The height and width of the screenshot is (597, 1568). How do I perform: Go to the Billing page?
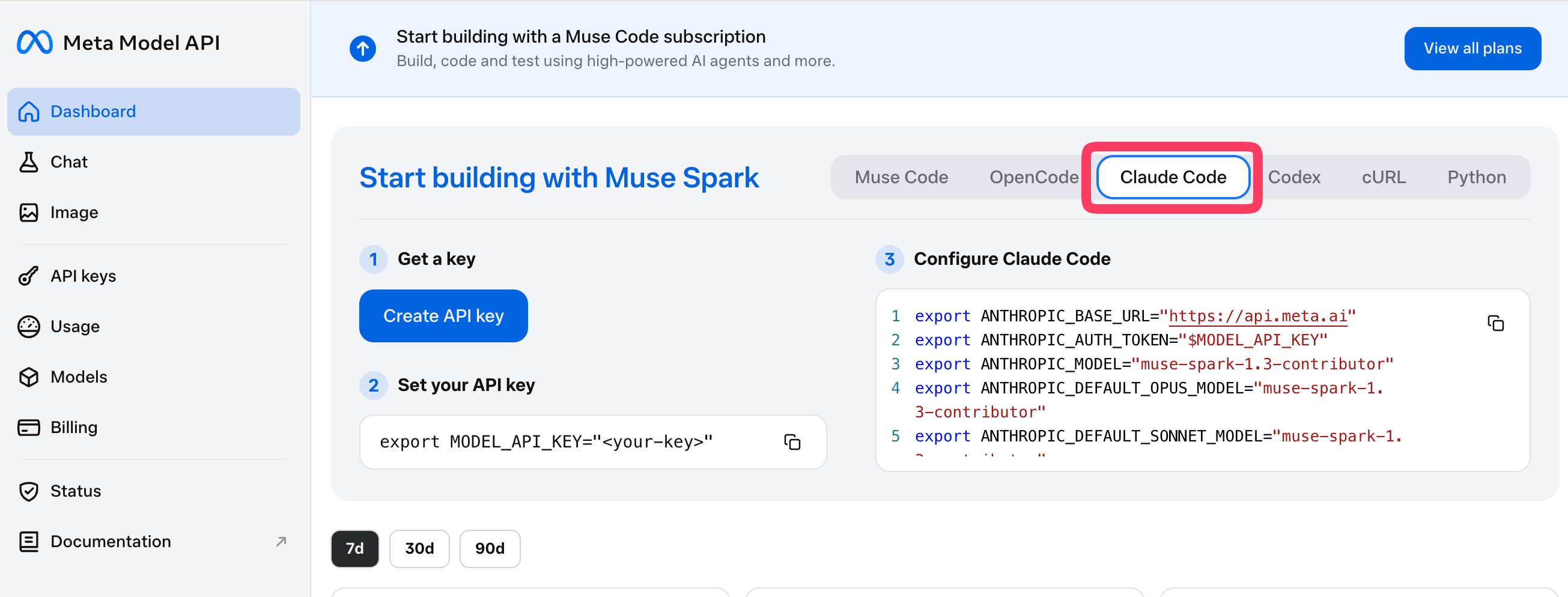(x=153, y=427)
